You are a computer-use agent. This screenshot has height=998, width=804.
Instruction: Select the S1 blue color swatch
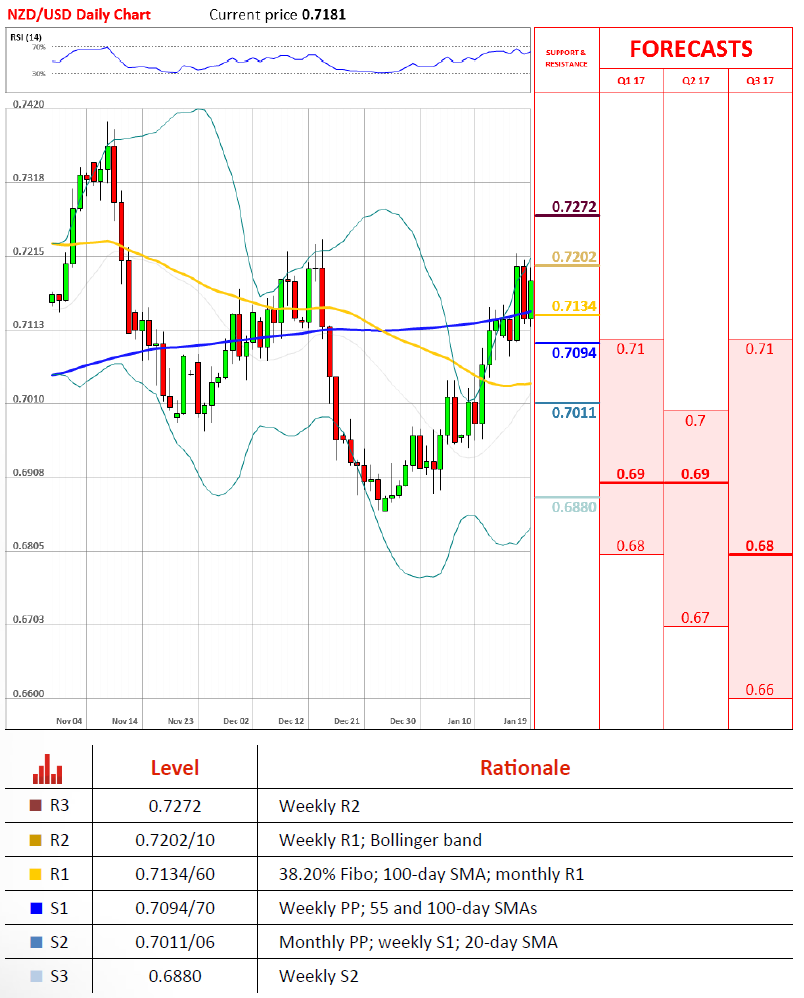pos(36,908)
